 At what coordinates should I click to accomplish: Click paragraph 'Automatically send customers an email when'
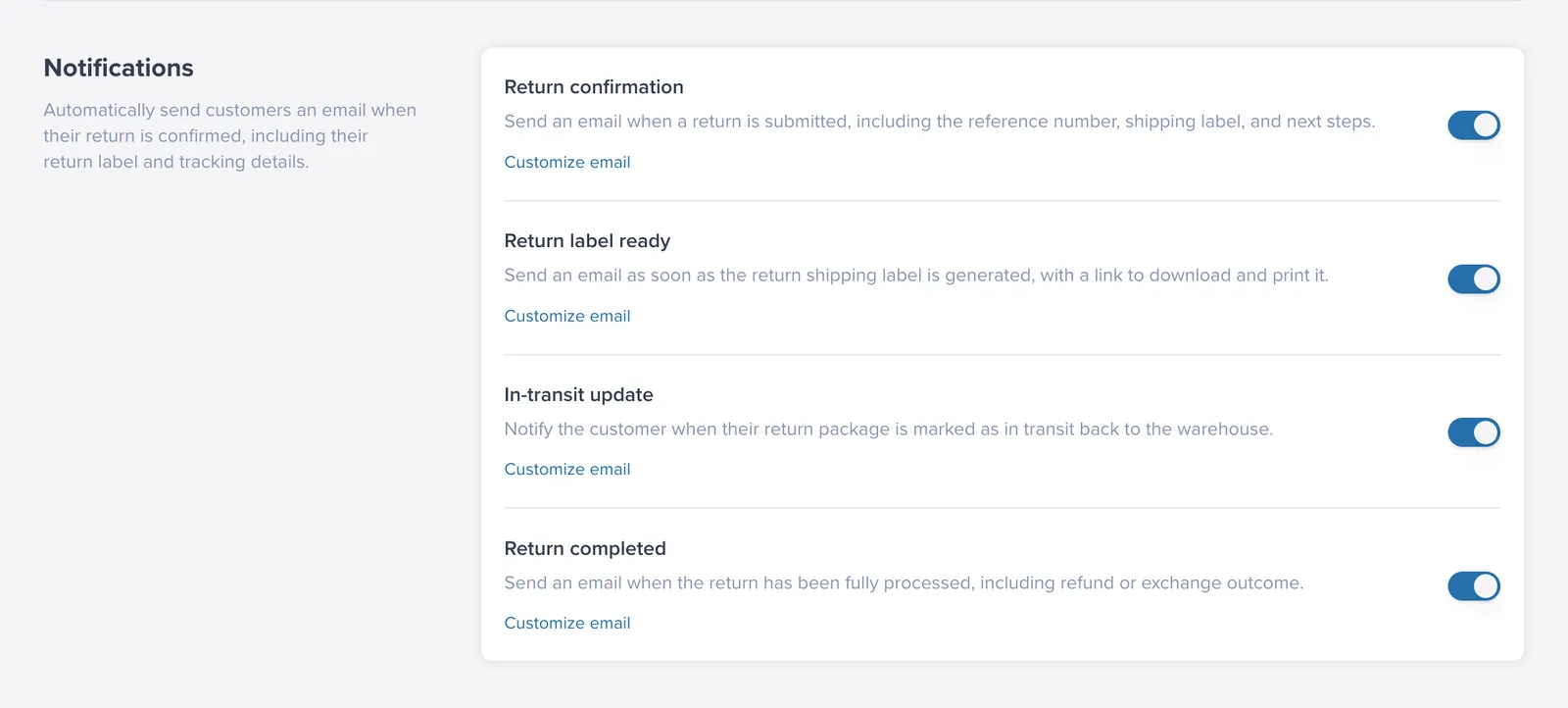(x=230, y=135)
